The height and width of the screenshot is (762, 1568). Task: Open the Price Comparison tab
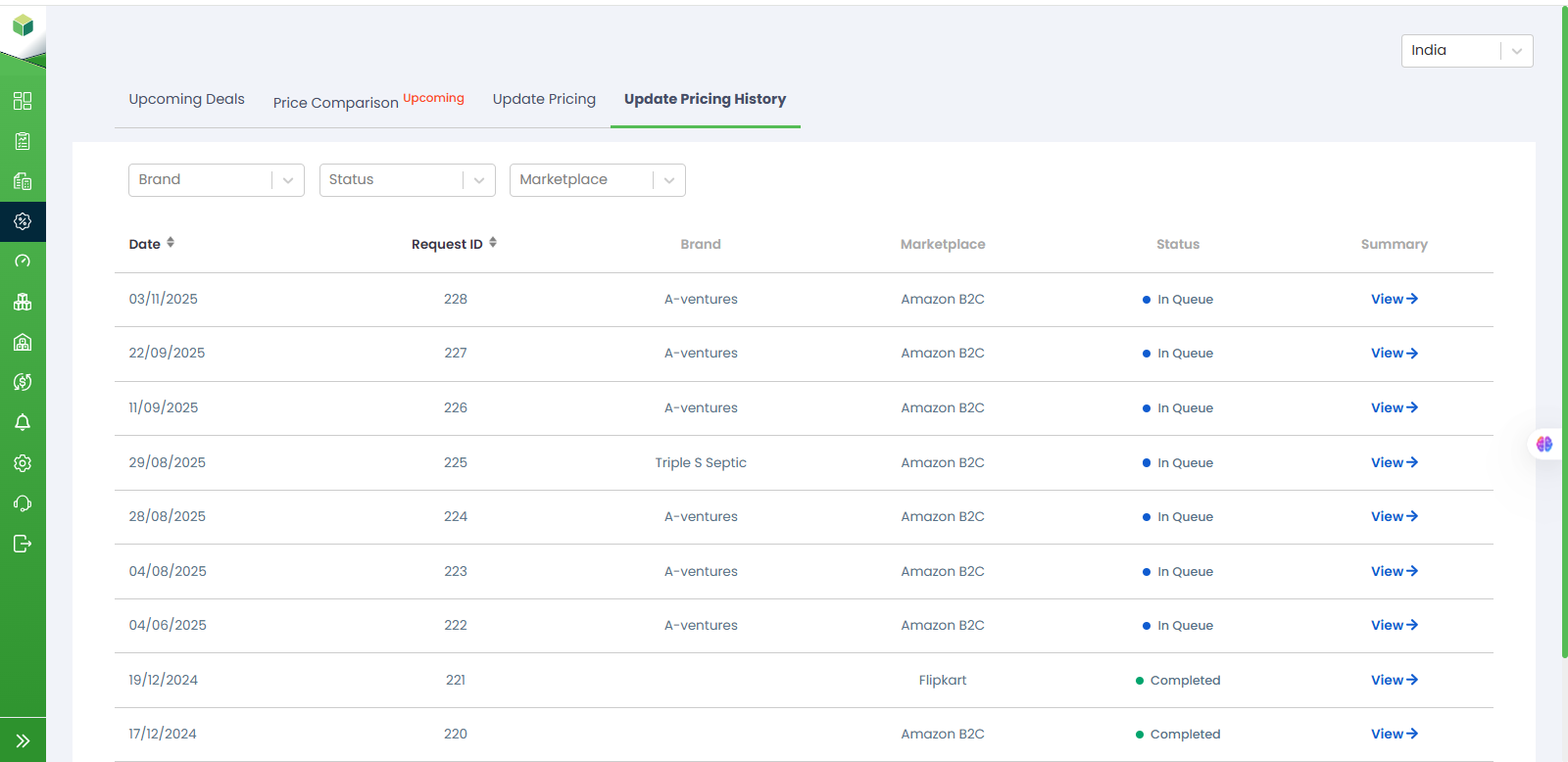click(336, 102)
